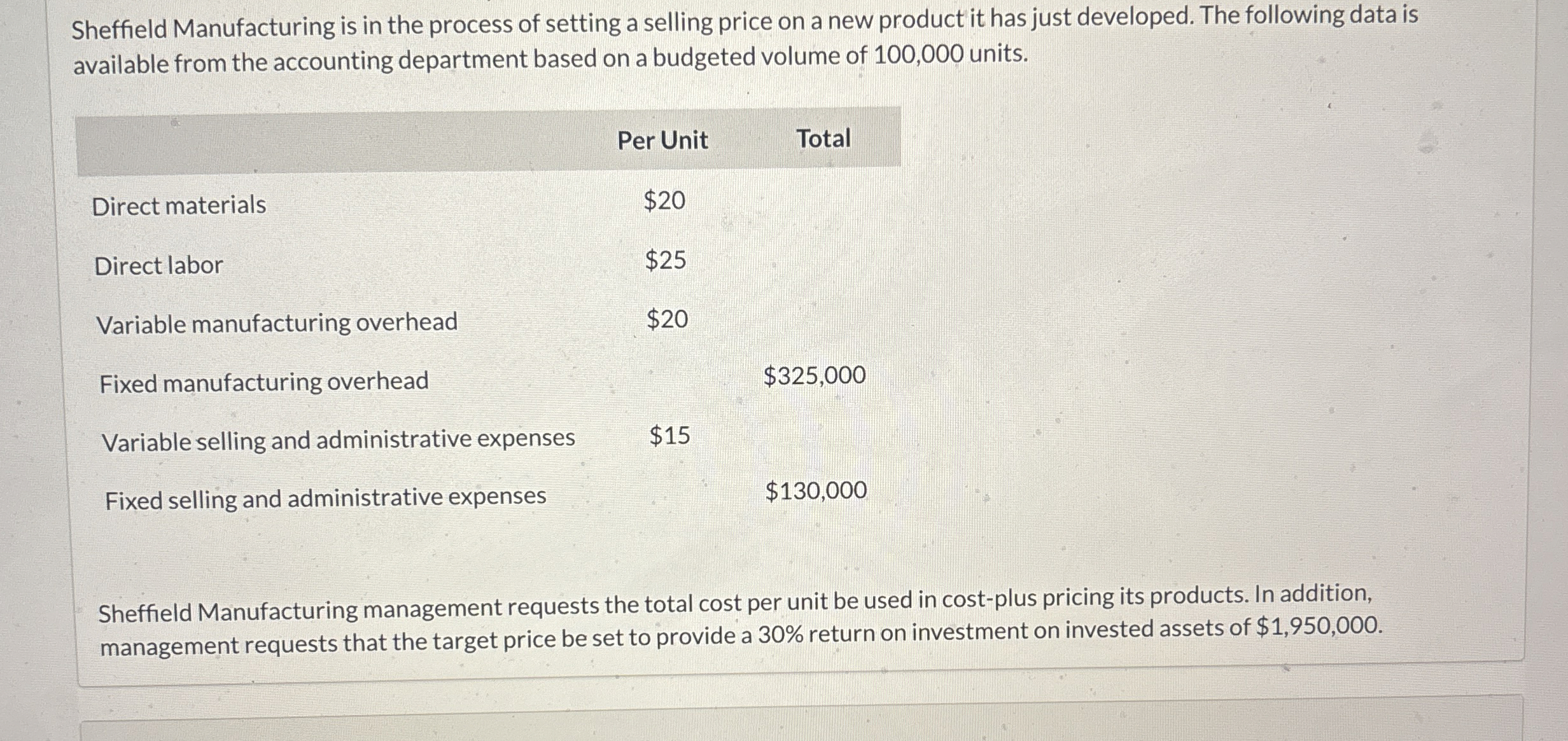
Task: Select the Direct materials row label
Action: 179,205
